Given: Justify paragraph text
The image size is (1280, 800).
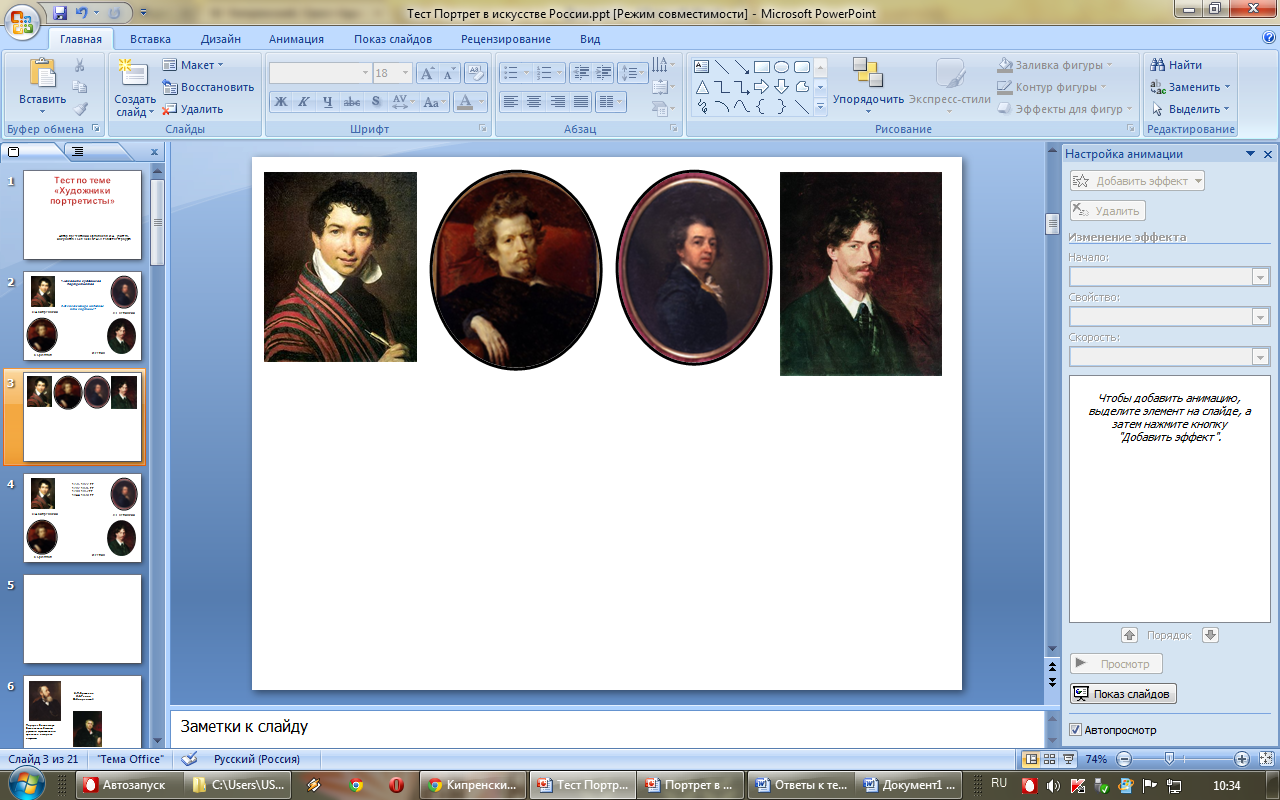Looking at the screenshot, I should click(x=581, y=102).
